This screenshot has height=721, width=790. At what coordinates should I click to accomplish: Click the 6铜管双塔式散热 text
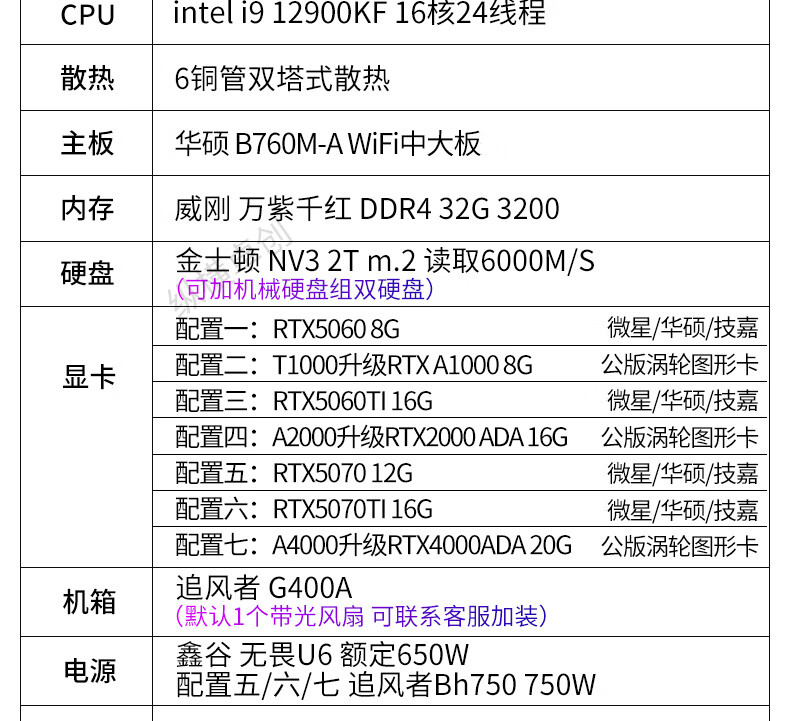[x=282, y=79]
